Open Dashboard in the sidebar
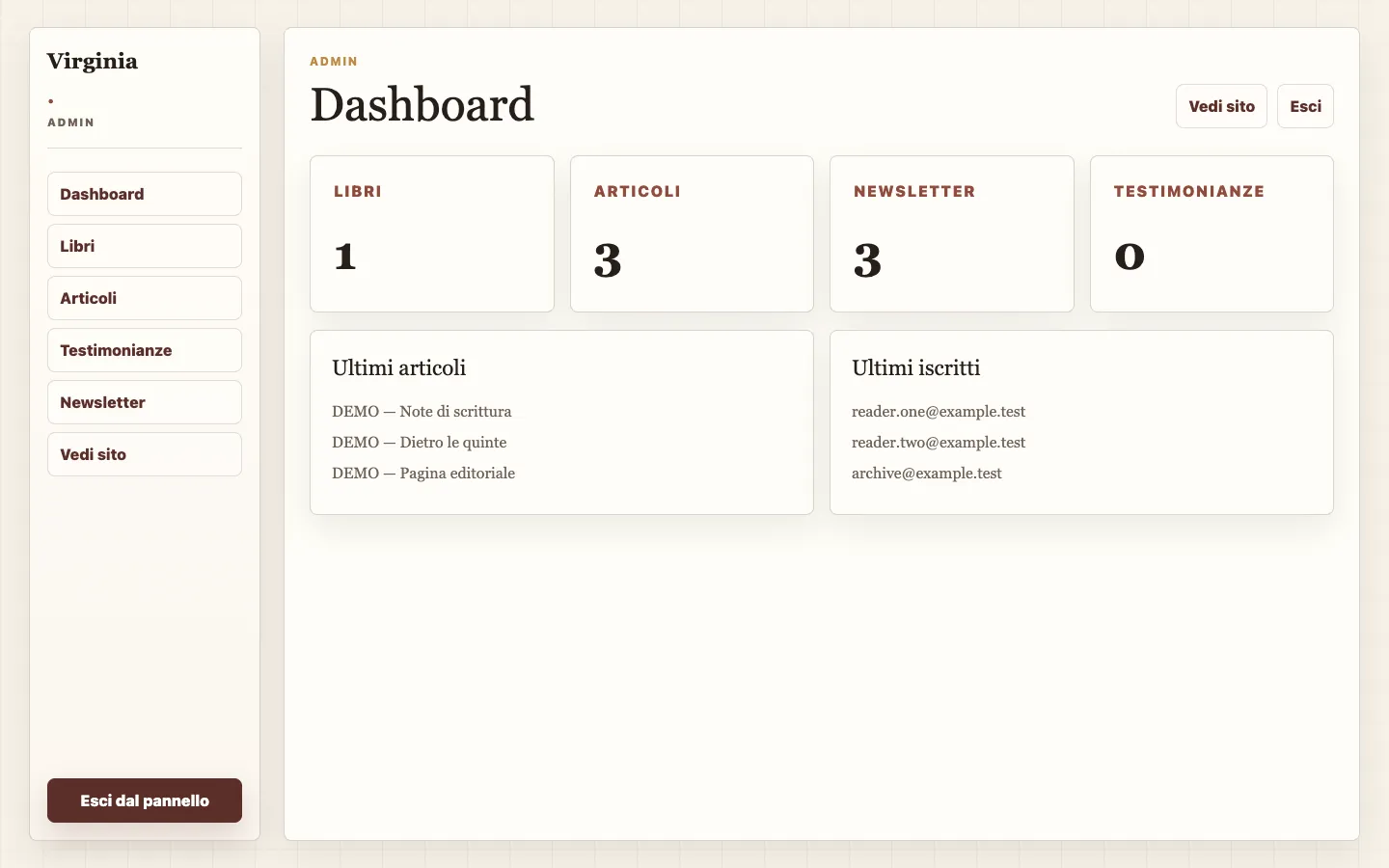 click(145, 194)
